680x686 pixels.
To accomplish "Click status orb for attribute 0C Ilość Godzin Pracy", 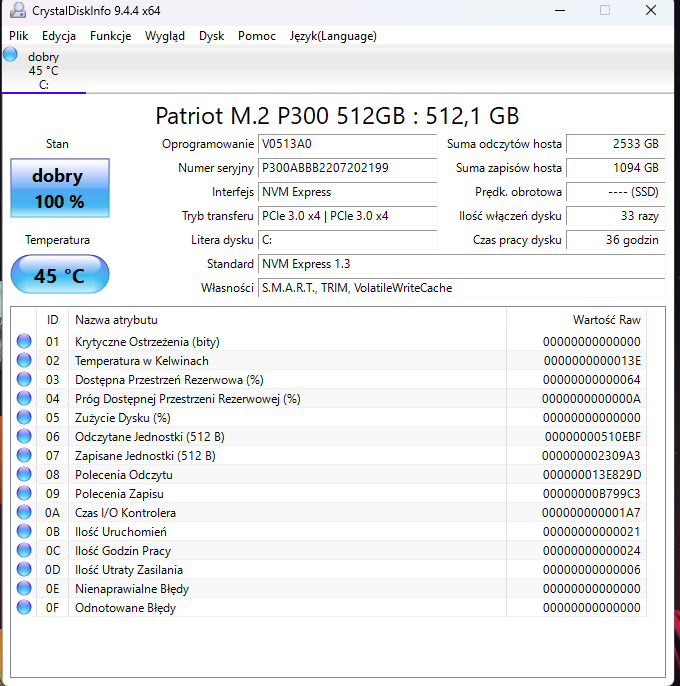I will click(24, 550).
